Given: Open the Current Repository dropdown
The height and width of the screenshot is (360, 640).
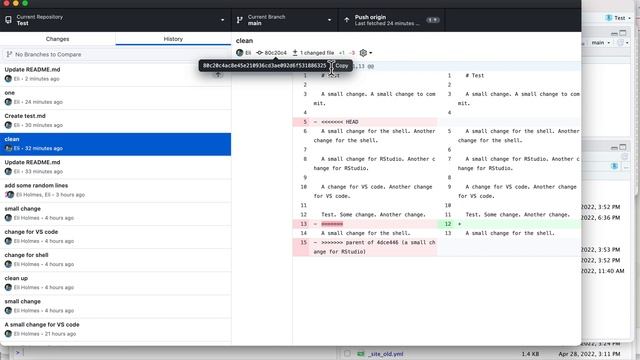Looking at the screenshot, I should (x=116, y=20).
